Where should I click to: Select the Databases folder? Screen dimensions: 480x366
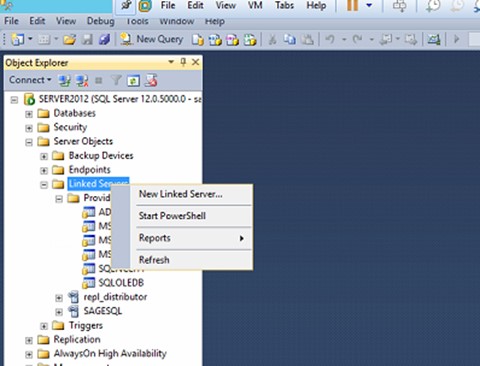[75, 113]
